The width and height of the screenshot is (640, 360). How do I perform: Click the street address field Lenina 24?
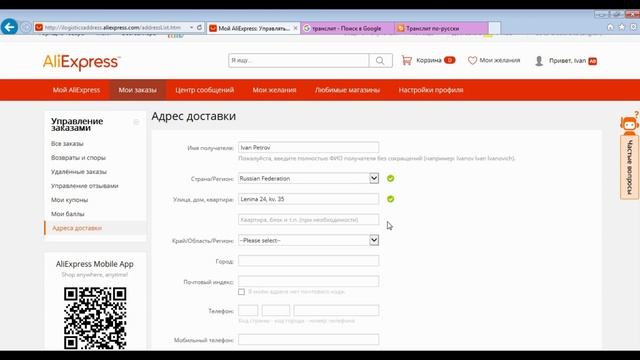click(x=308, y=199)
